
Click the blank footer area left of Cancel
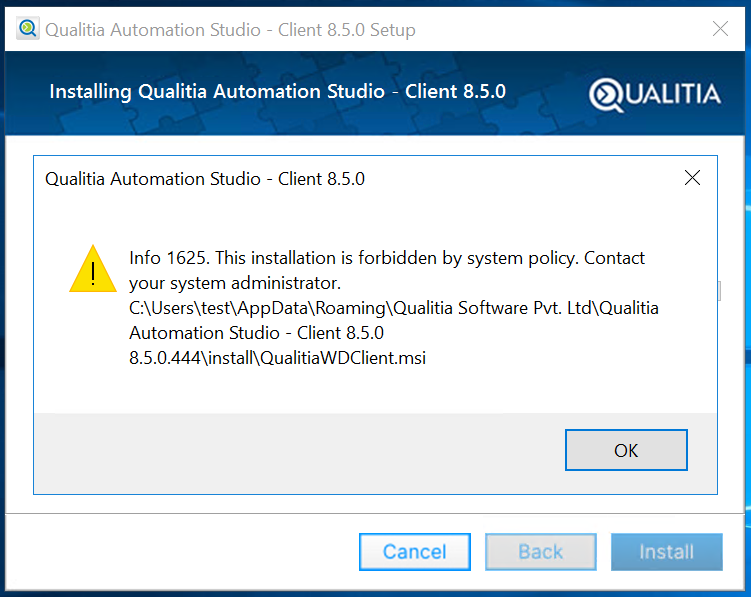180,552
